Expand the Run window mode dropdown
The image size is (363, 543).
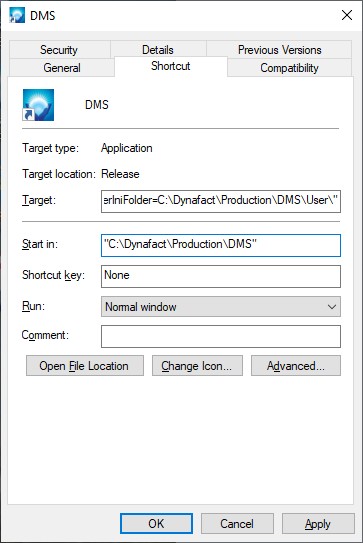click(x=221, y=306)
